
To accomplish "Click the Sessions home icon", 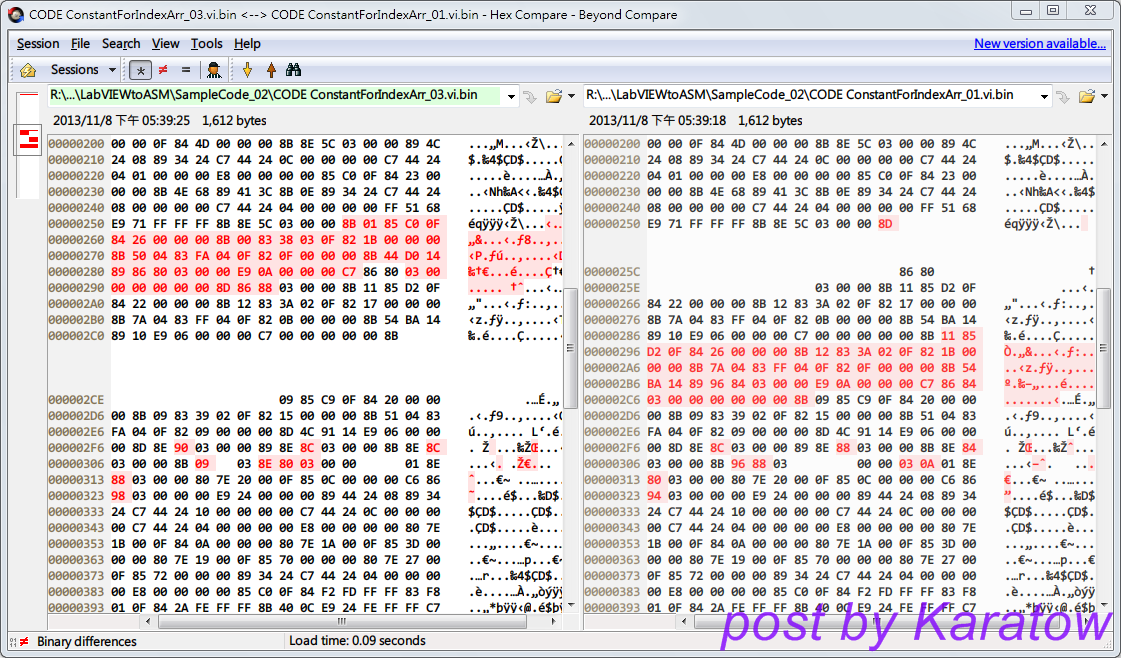I will 27,70.
